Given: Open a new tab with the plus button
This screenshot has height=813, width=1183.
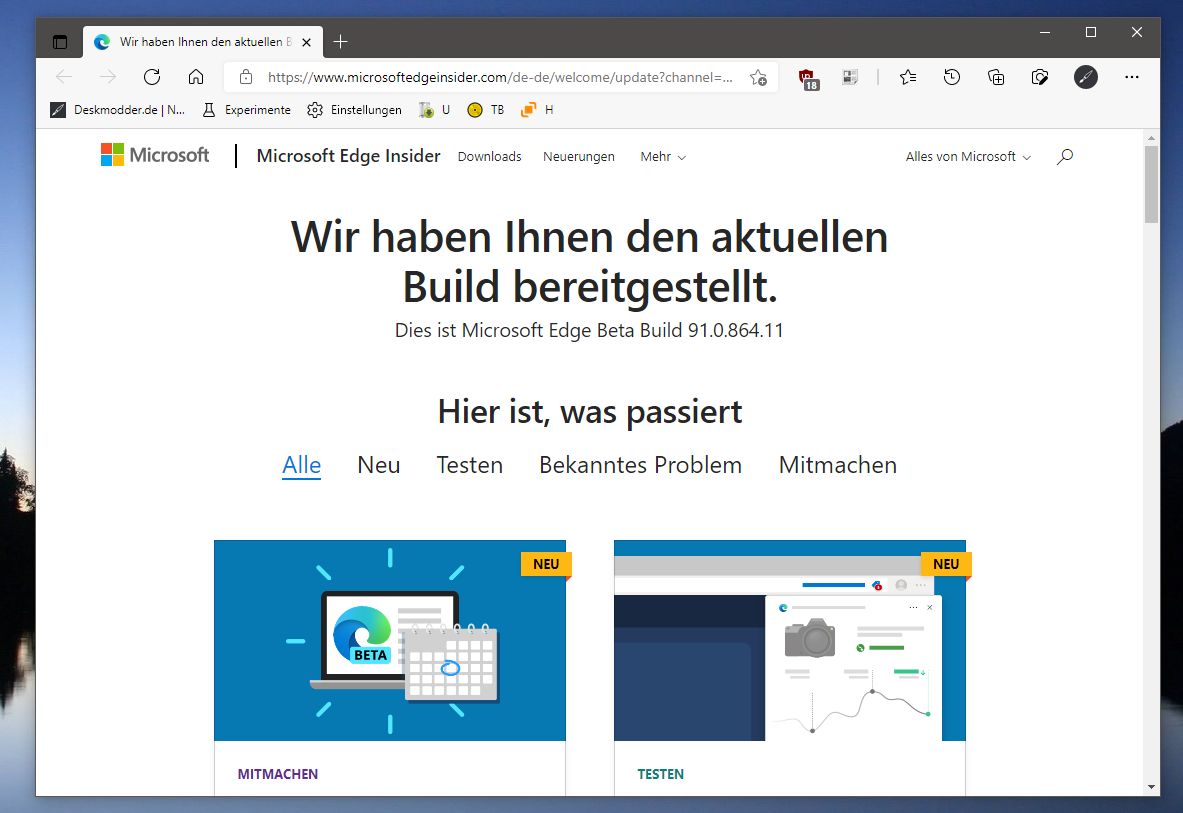Looking at the screenshot, I should click(340, 42).
